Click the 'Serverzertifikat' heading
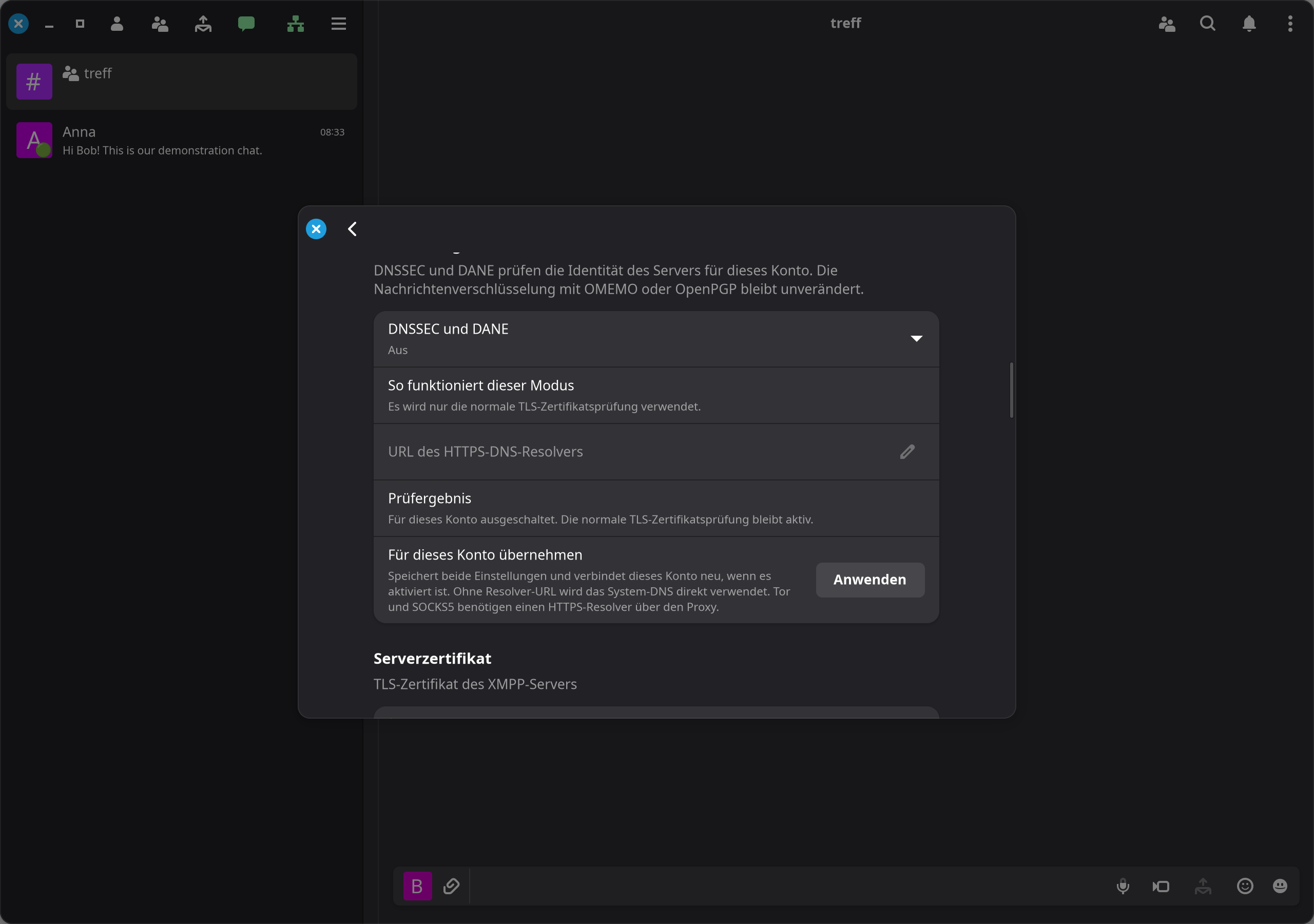This screenshot has height=924, width=1314. pos(432,659)
